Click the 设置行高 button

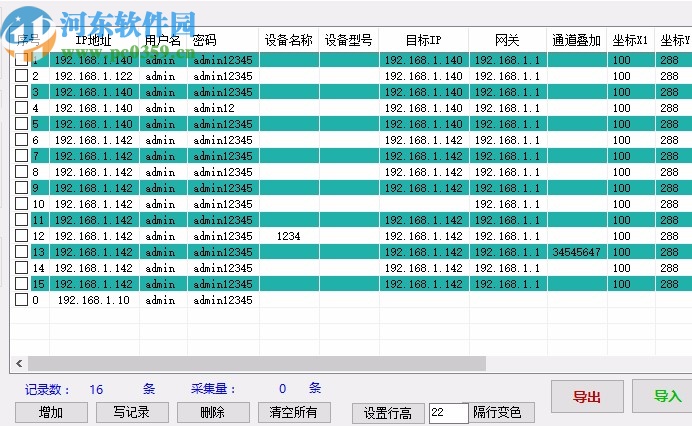(x=388, y=413)
